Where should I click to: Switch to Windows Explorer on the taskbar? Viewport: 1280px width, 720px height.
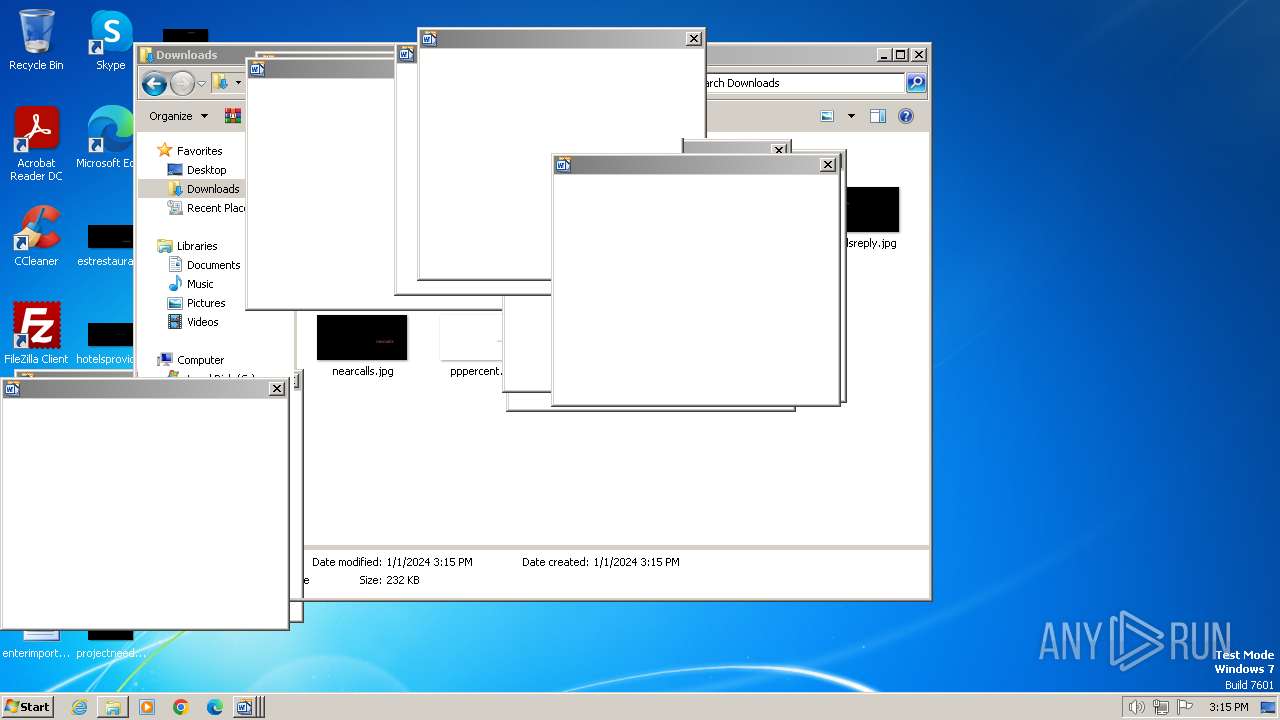[x=113, y=707]
